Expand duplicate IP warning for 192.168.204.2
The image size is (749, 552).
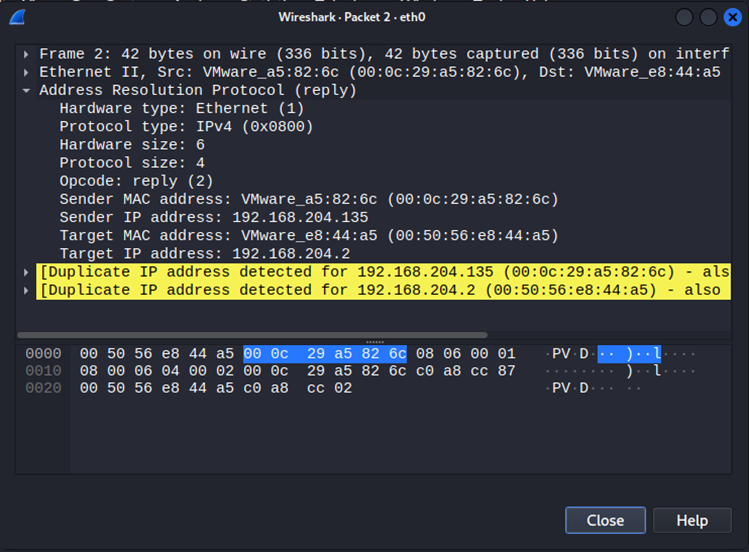point(27,290)
